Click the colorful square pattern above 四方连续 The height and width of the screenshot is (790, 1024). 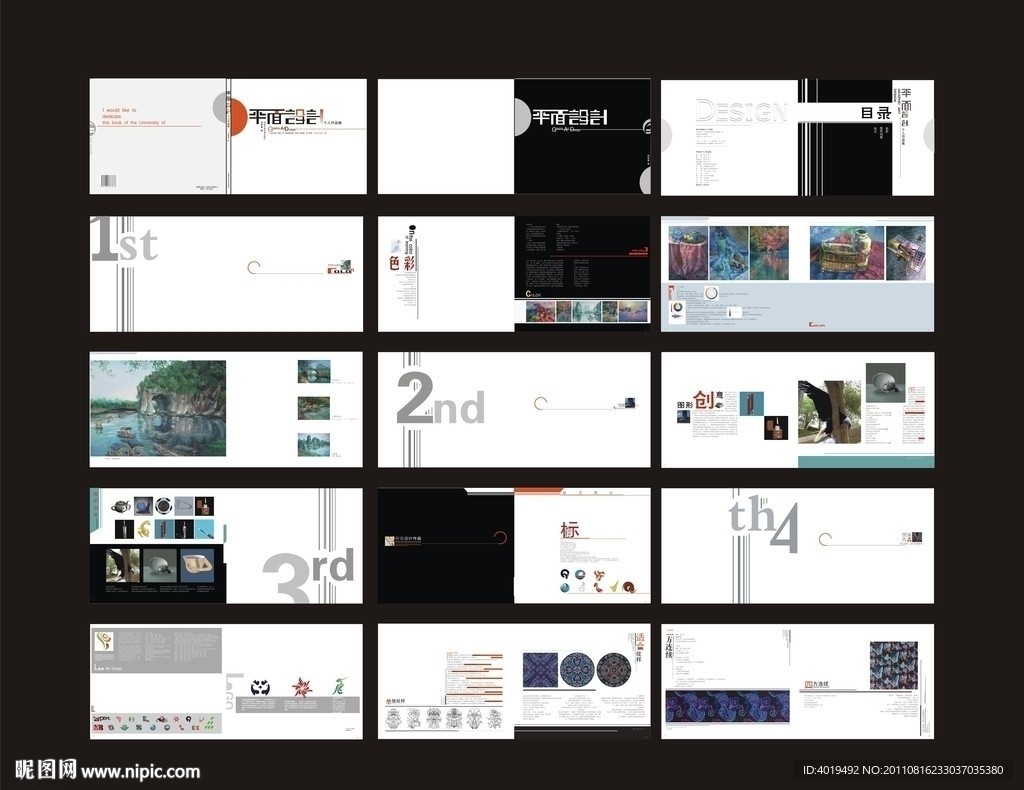click(x=893, y=665)
